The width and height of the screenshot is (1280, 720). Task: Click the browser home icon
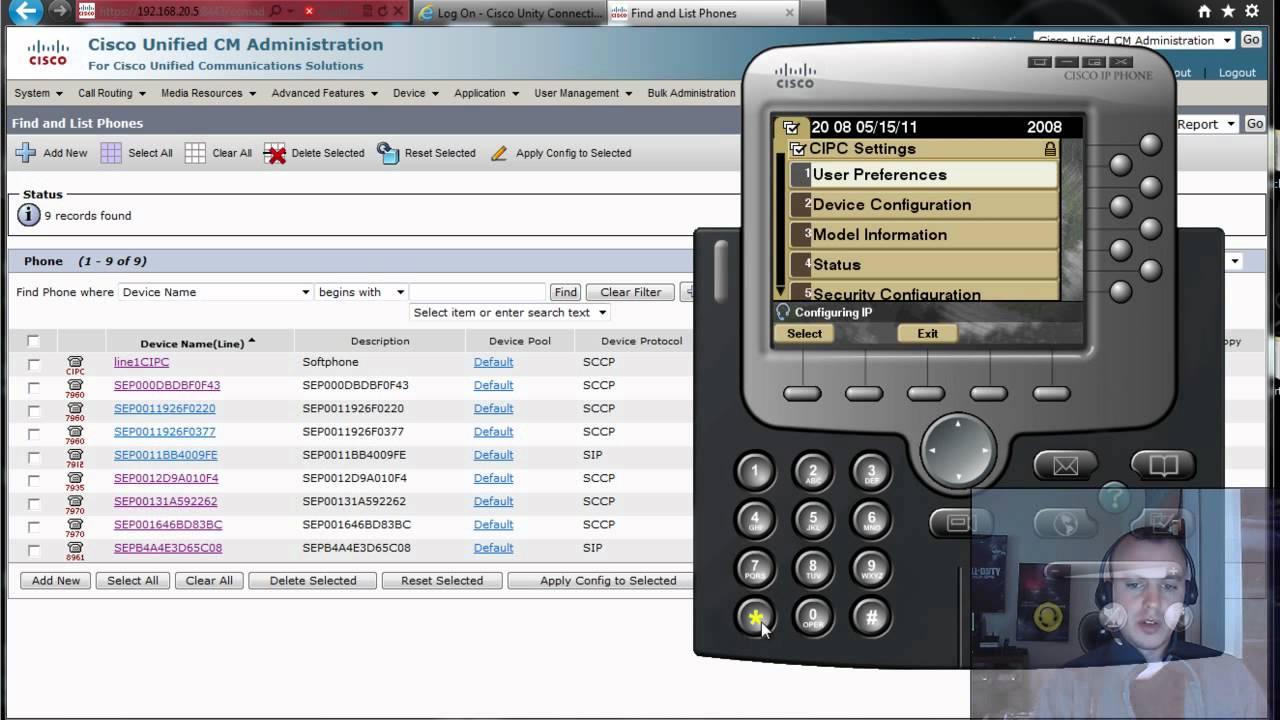[1204, 12]
